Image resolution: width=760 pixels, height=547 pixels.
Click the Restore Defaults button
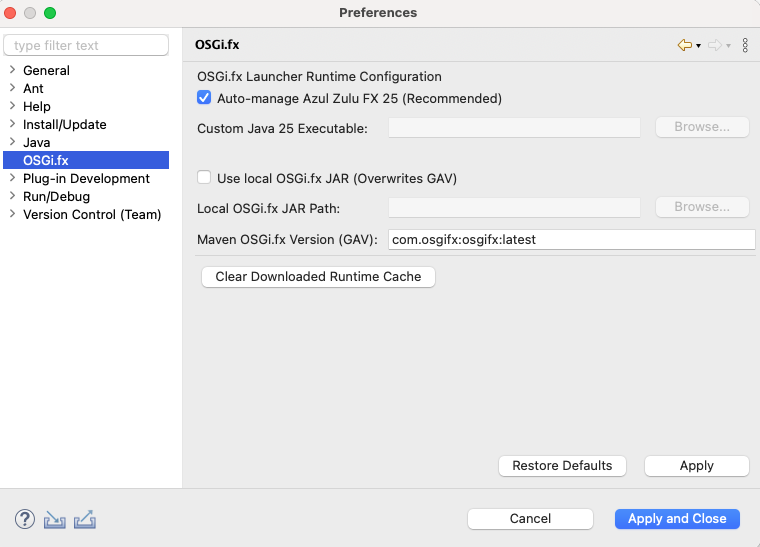click(x=562, y=466)
